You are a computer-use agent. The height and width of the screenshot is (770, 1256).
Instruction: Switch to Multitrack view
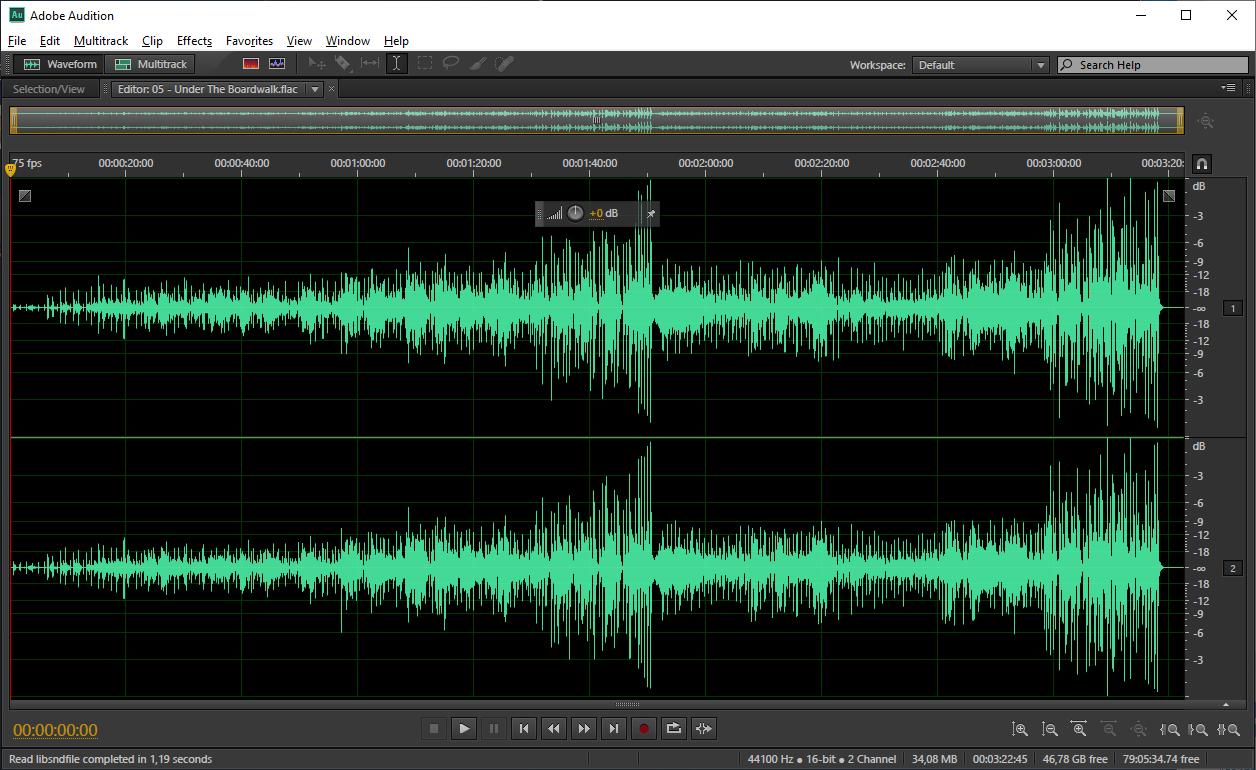click(x=151, y=64)
